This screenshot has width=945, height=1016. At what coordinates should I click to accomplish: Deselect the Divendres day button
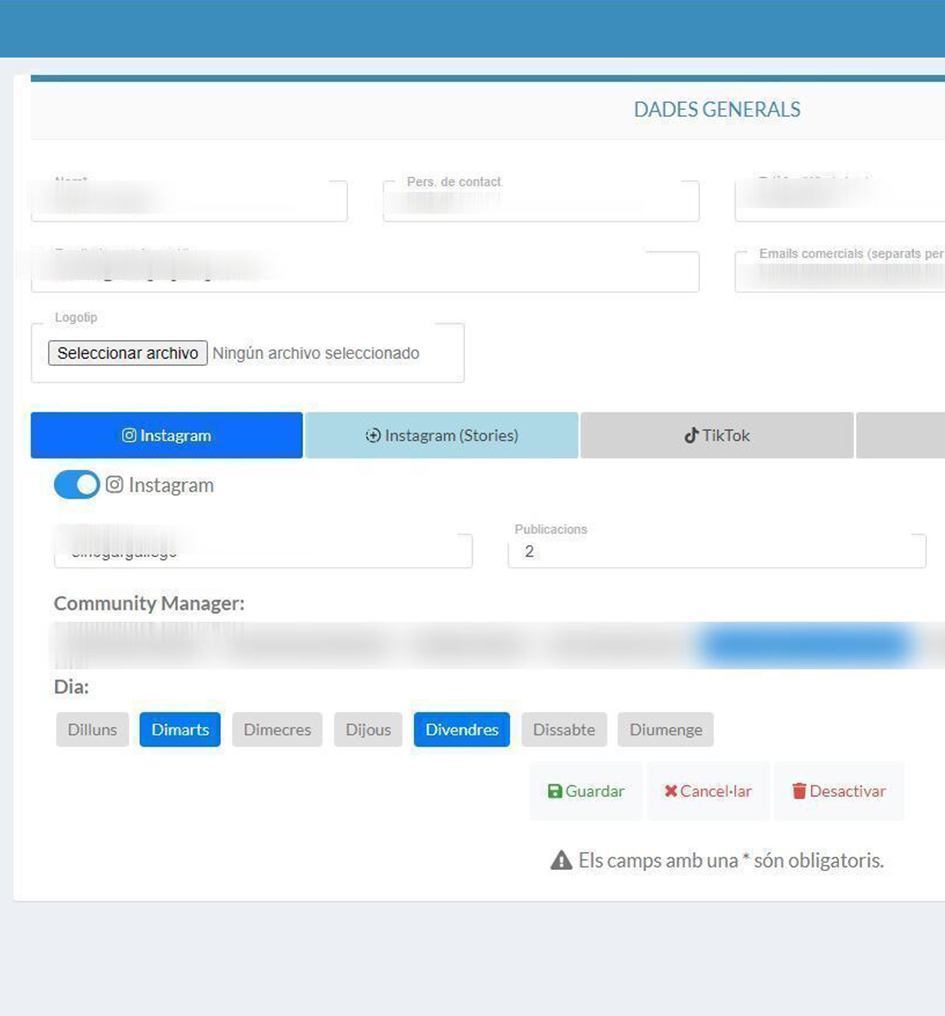tap(461, 730)
